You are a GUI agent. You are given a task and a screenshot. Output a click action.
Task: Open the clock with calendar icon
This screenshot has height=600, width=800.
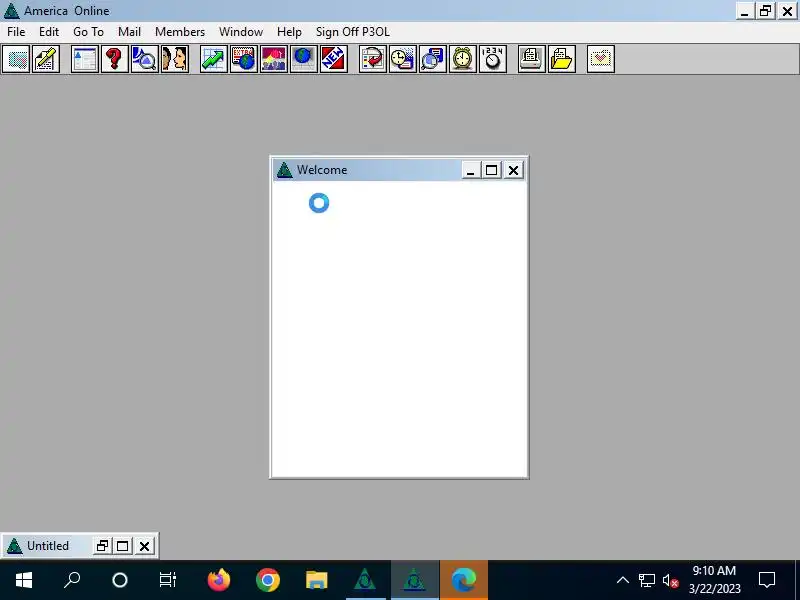(403, 59)
